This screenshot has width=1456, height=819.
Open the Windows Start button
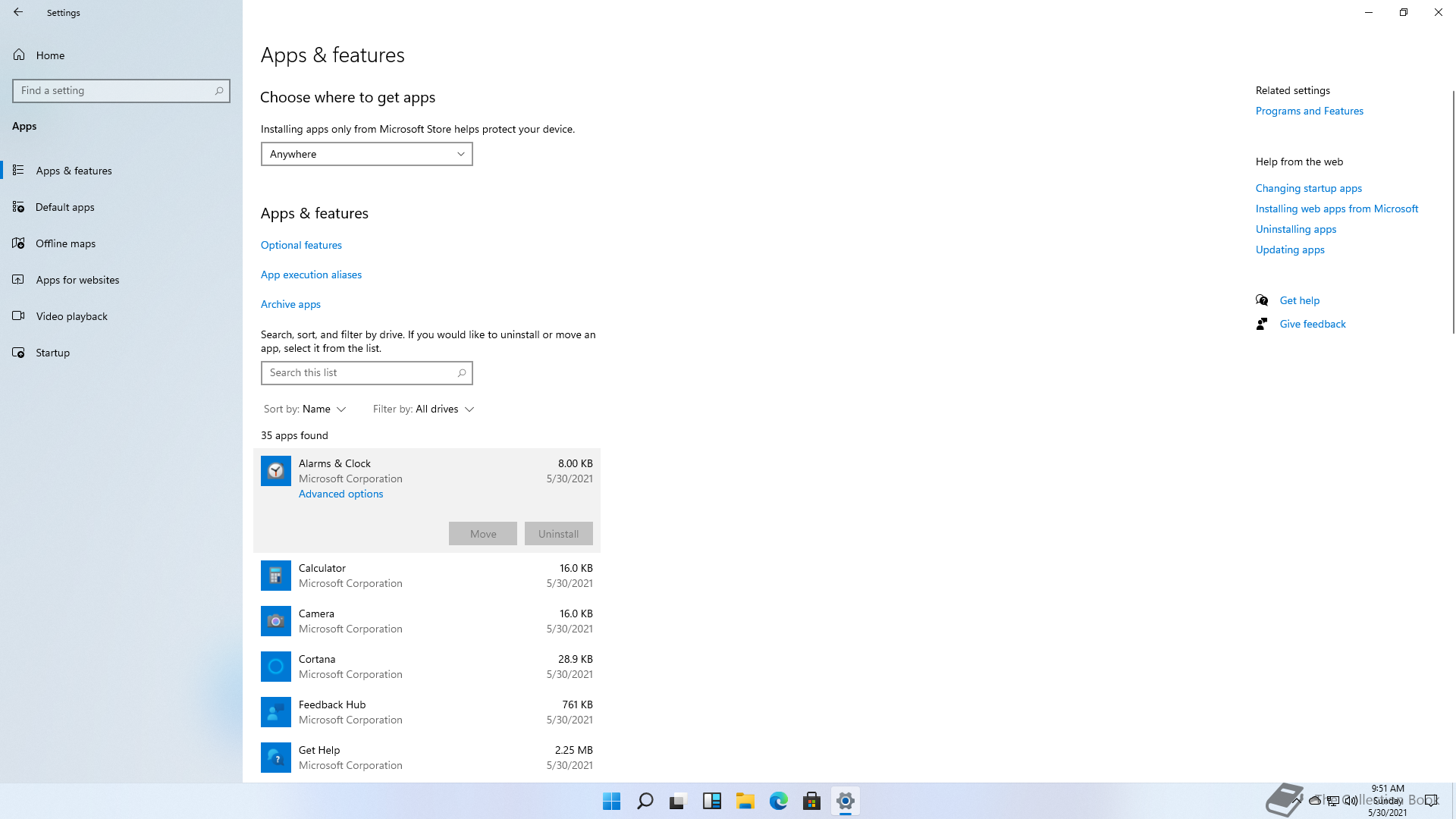point(611,801)
